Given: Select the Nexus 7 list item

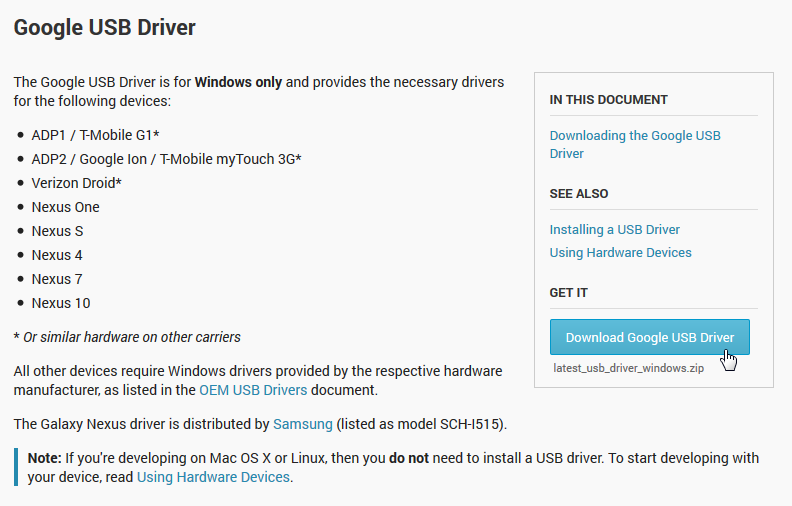Looking at the screenshot, I should click(x=57, y=279).
